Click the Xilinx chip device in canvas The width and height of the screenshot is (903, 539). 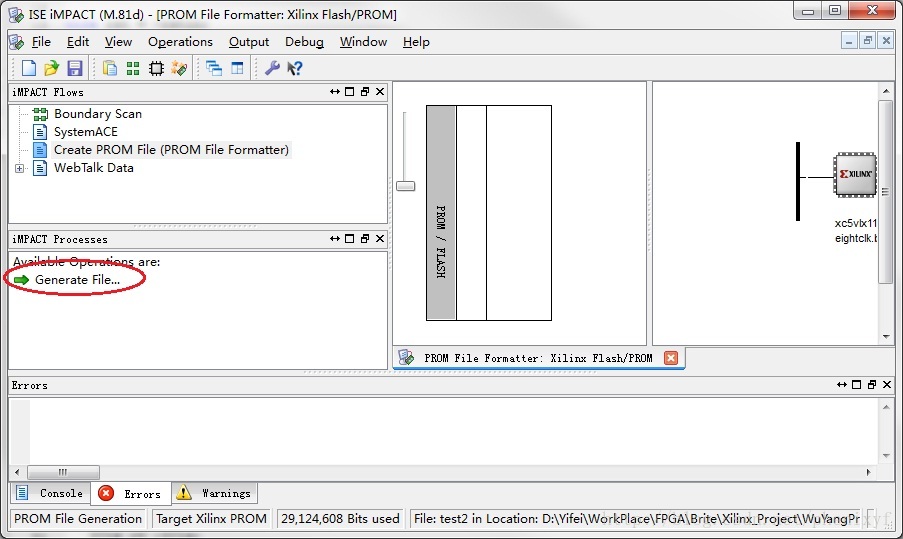(x=855, y=174)
